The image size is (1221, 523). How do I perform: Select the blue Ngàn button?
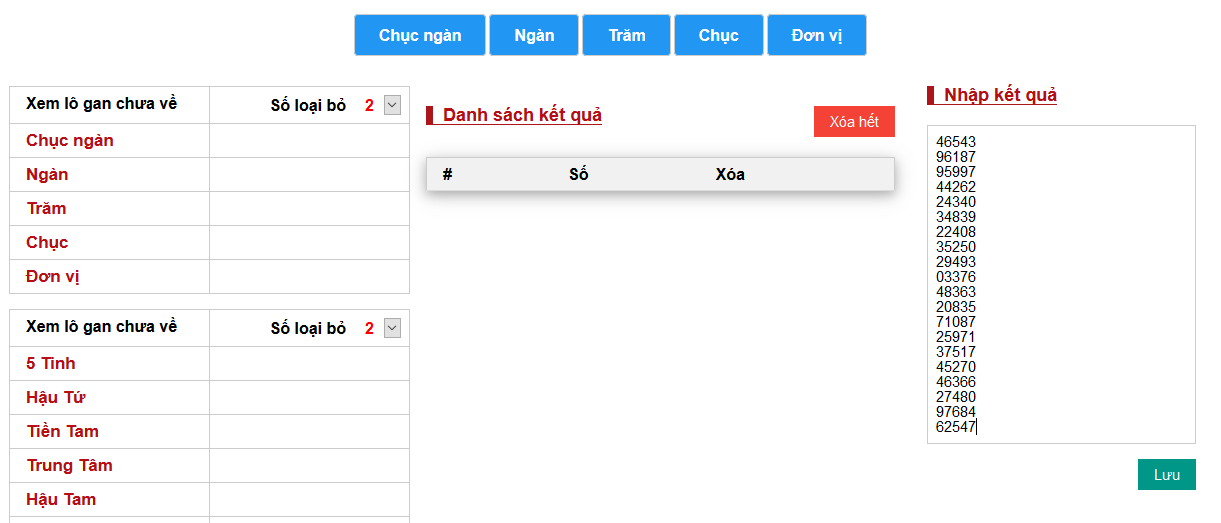(534, 35)
